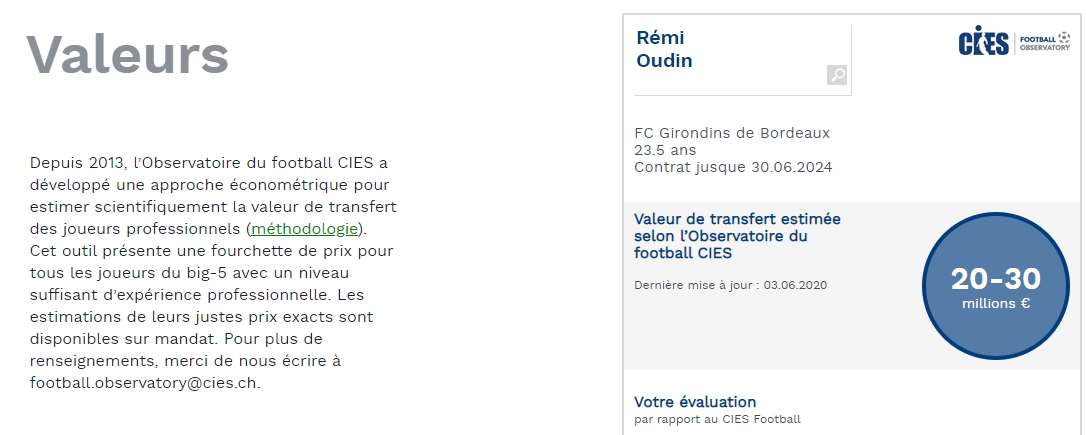Click the football.observatory@cies.ch email address
The width and height of the screenshot is (1086, 435).
pyautogui.click(x=144, y=382)
